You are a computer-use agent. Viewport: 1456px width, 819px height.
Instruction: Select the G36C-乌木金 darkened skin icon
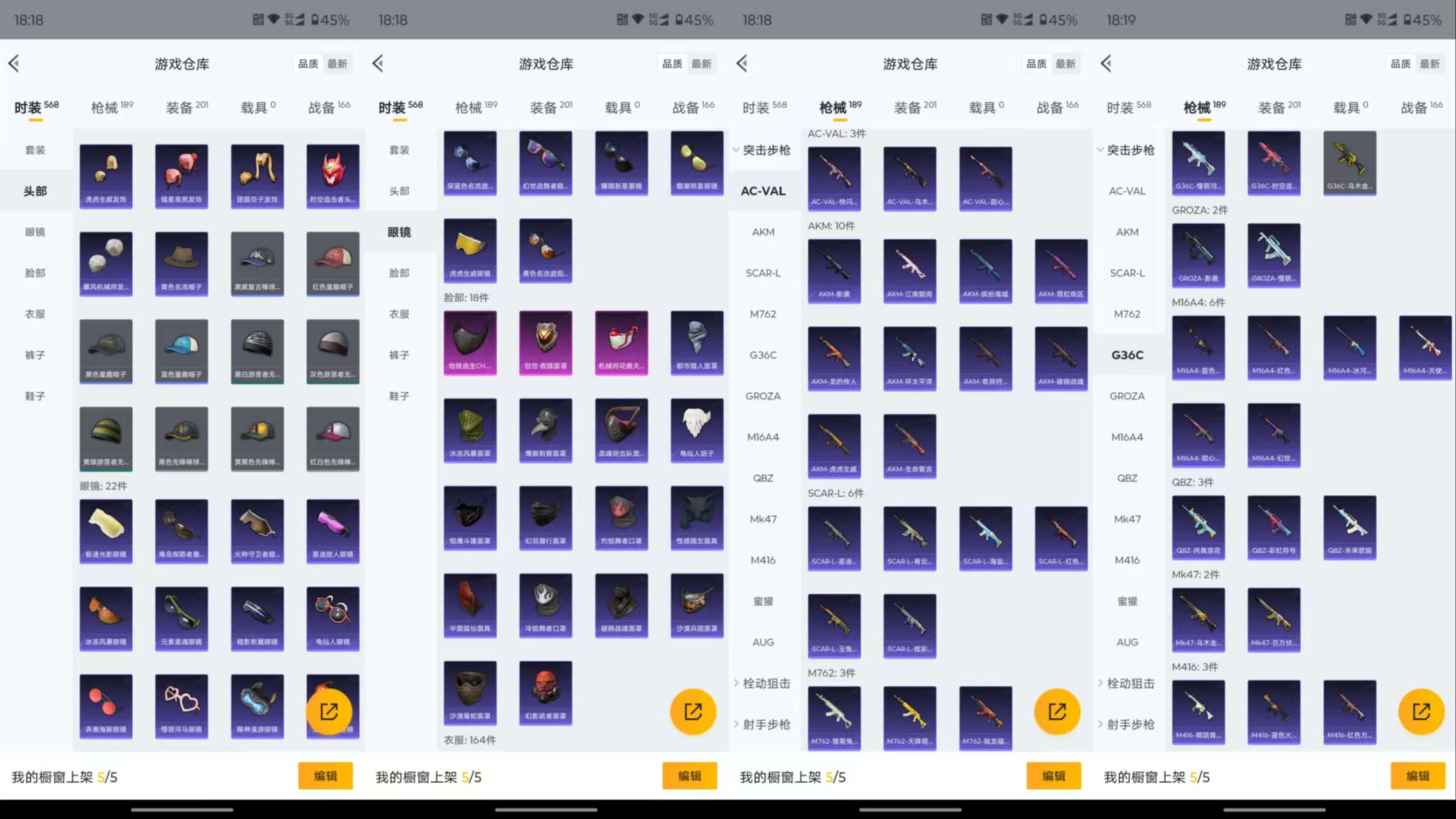1349,163
